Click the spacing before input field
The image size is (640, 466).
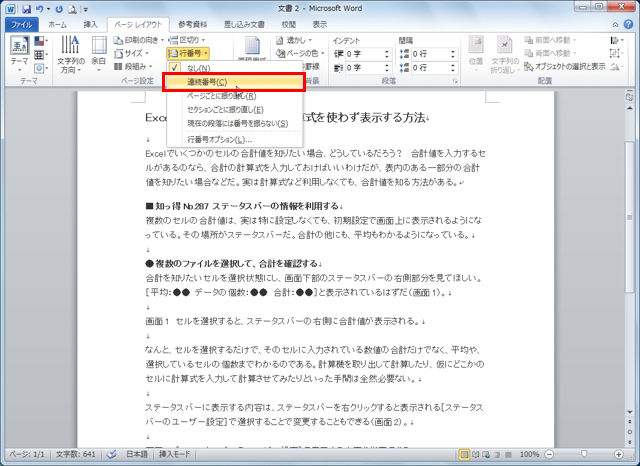coord(429,54)
